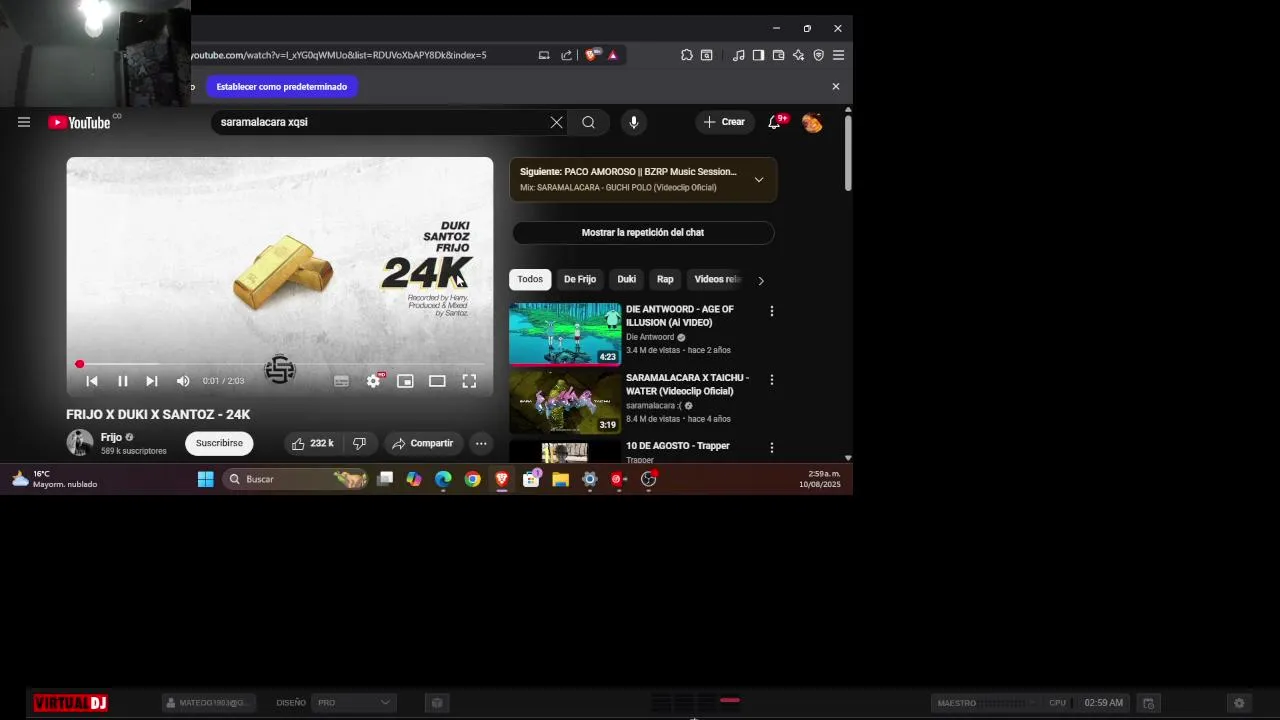Screen dimensions: 1280x720
Task: Open Brave Wallet icon
Action: click(778, 55)
